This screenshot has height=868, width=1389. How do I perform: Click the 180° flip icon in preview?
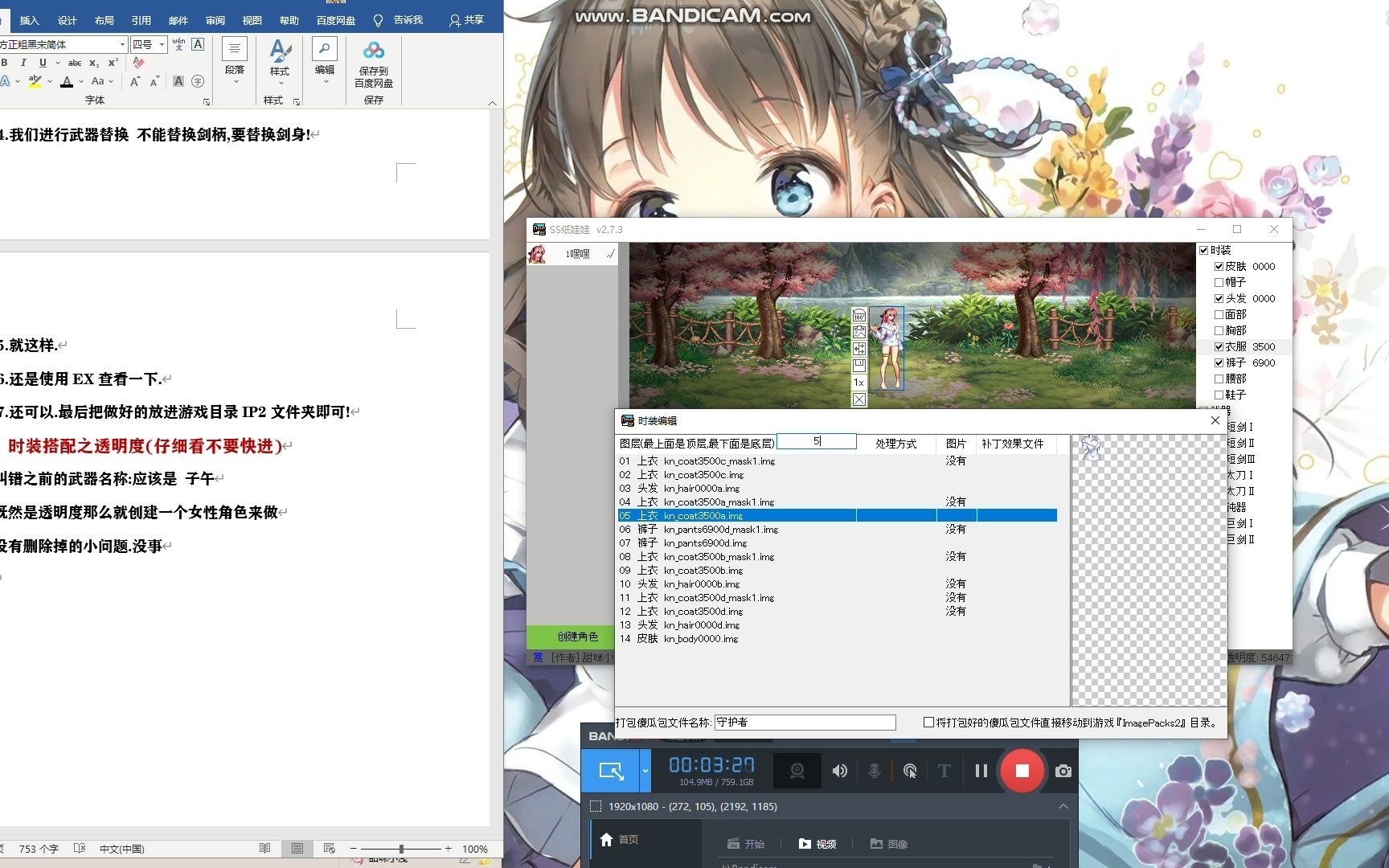click(859, 315)
